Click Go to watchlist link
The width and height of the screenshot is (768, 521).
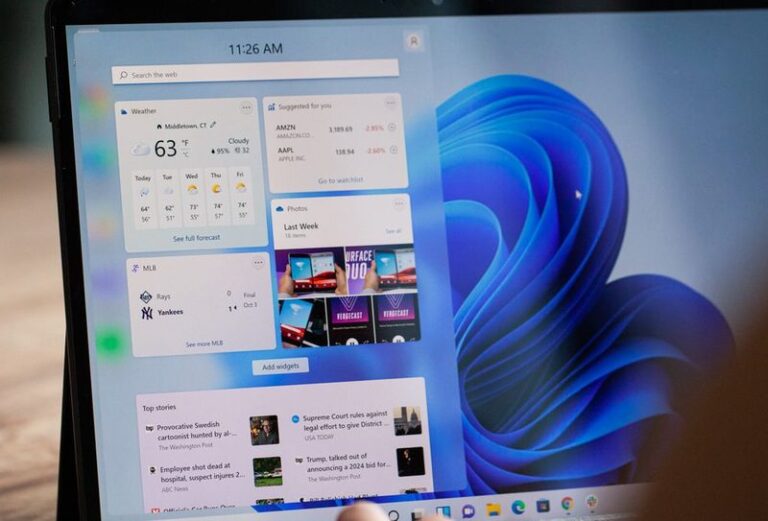tap(341, 180)
